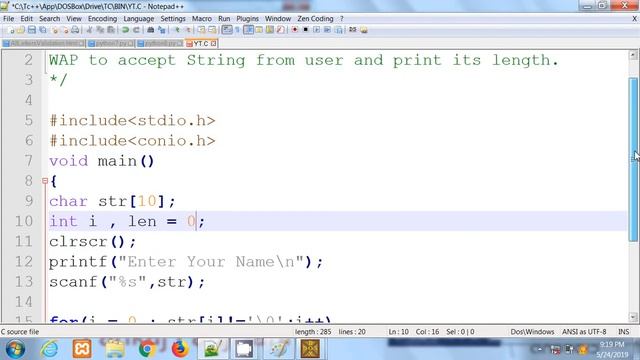Click the Zoom Out toolbar icon
This screenshot has height=360, width=640.
pos(188,30)
